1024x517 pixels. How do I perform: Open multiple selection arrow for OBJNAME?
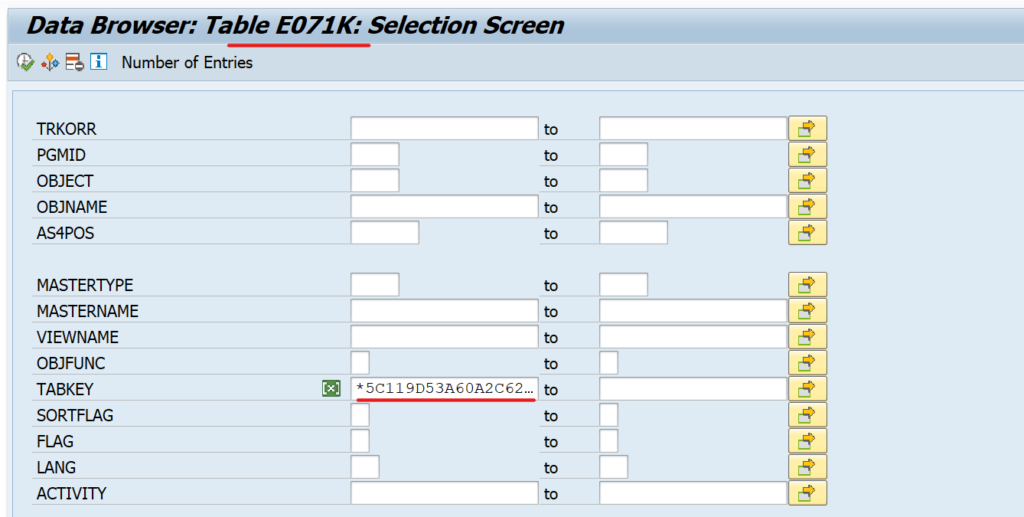click(x=807, y=206)
